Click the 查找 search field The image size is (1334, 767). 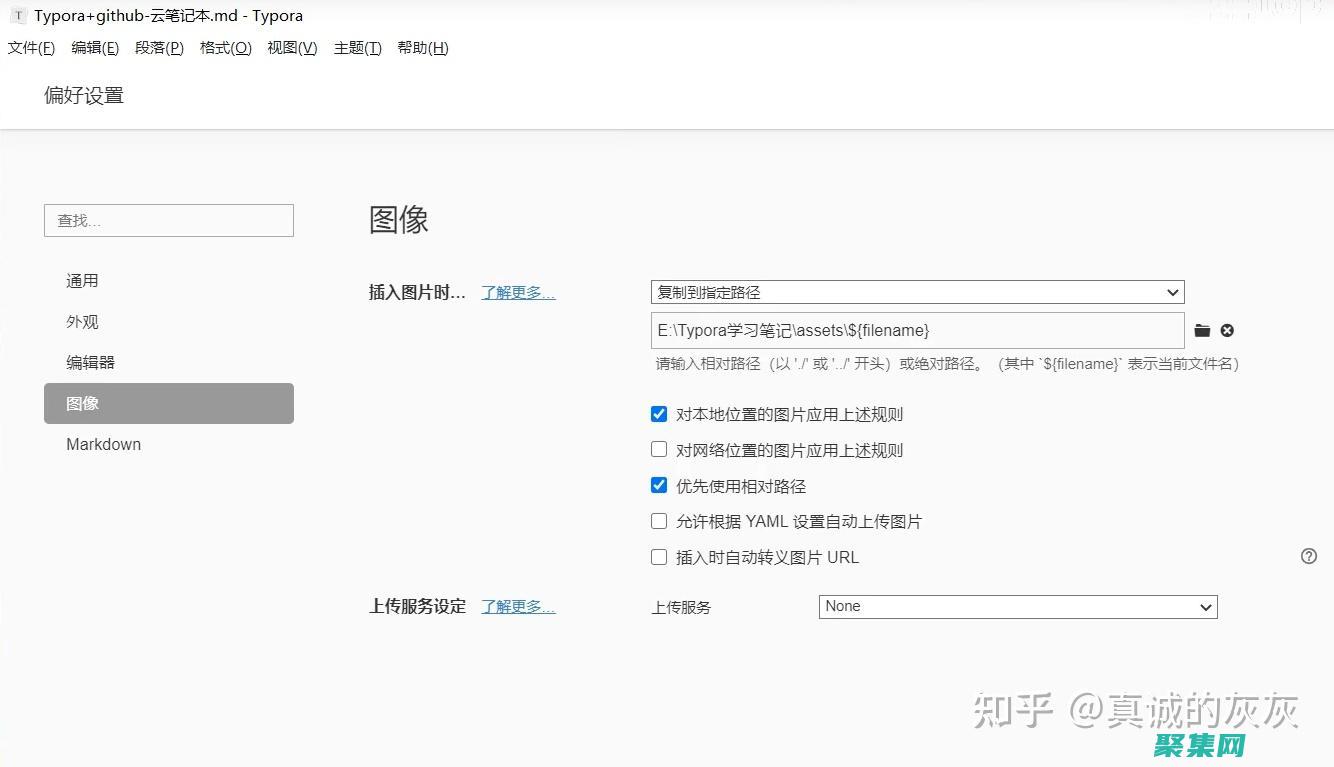[169, 221]
